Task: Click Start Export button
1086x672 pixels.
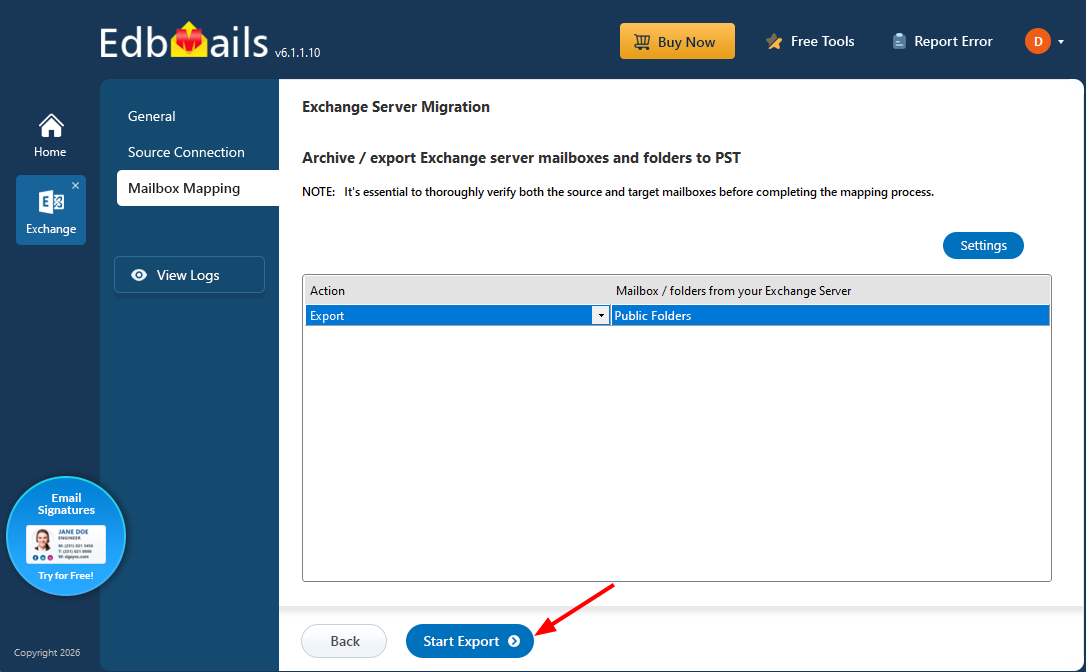Action: (470, 641)
